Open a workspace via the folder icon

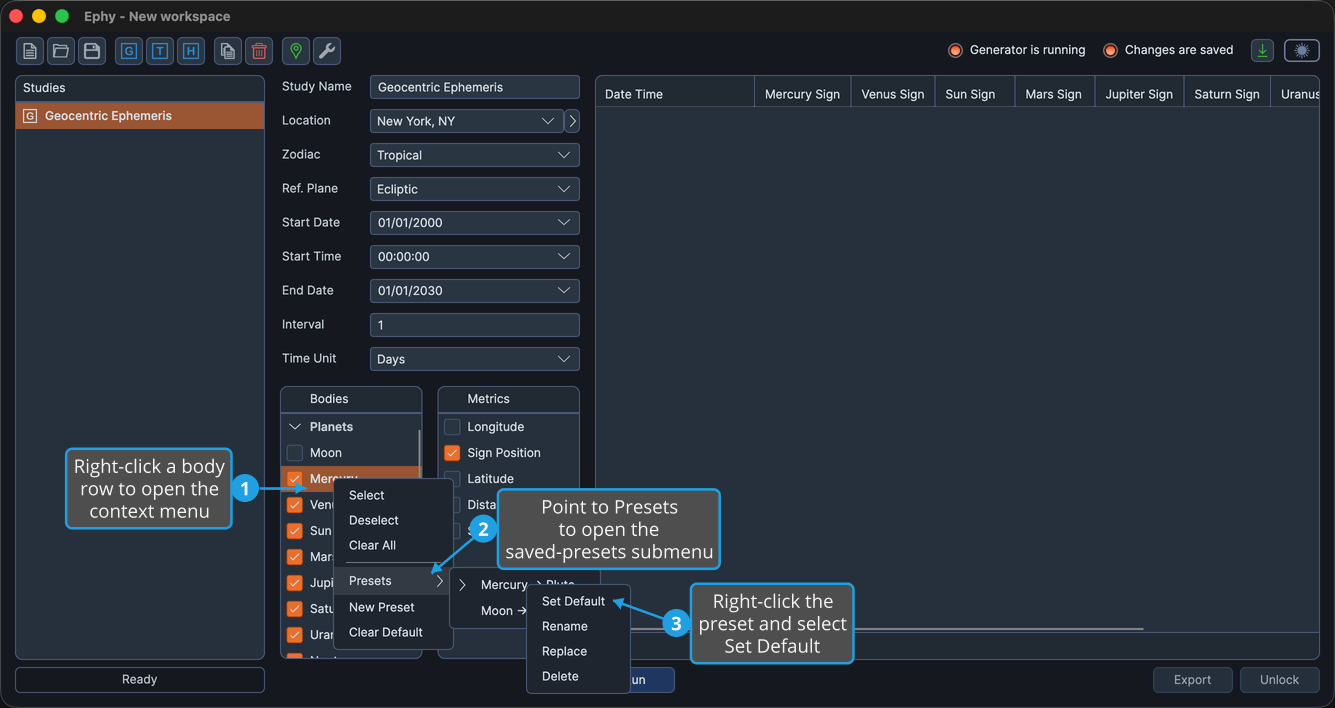point(61,51)
